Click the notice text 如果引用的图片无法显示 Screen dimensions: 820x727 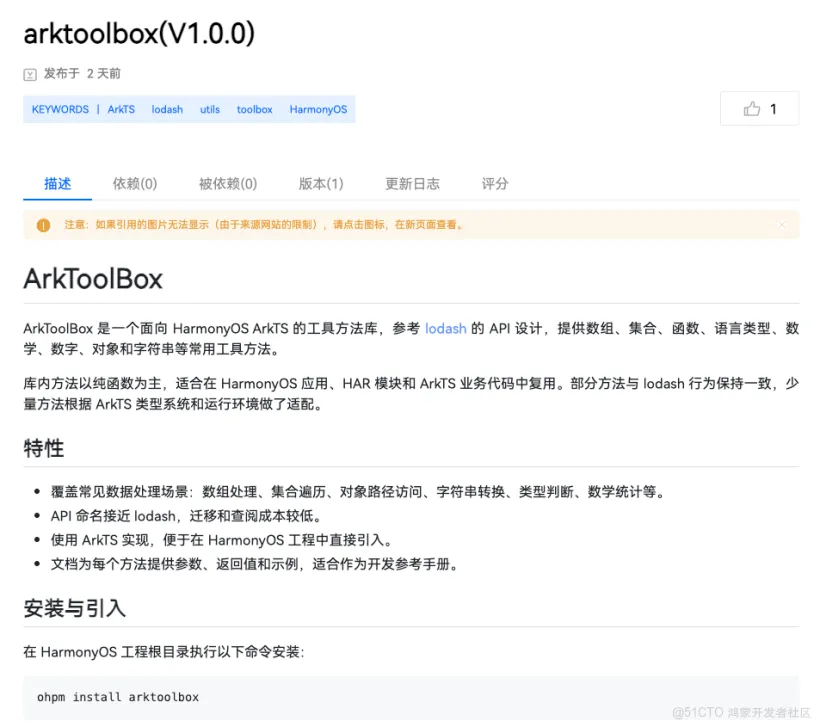point(264,225)
